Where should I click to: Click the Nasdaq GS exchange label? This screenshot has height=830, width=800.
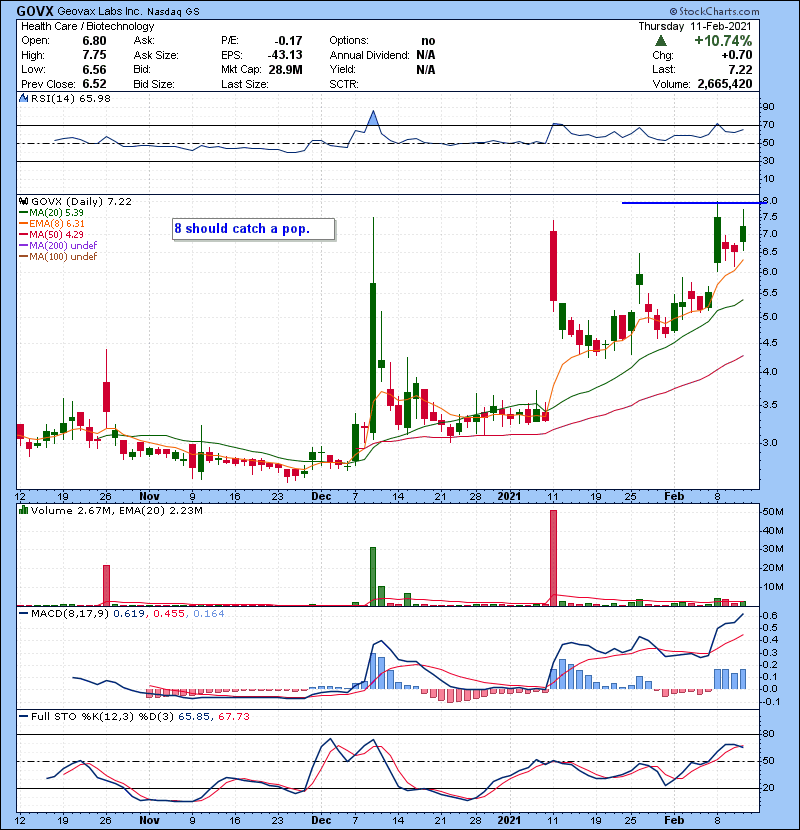(173, 12)
